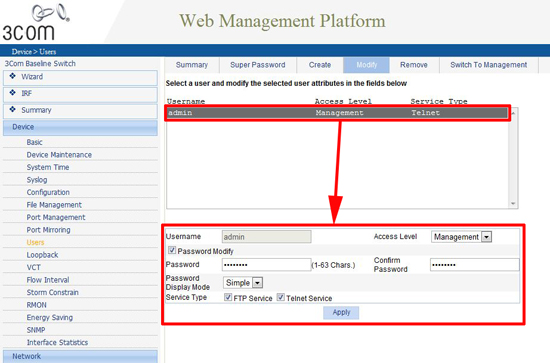Open System Time settings

(48, 167)
